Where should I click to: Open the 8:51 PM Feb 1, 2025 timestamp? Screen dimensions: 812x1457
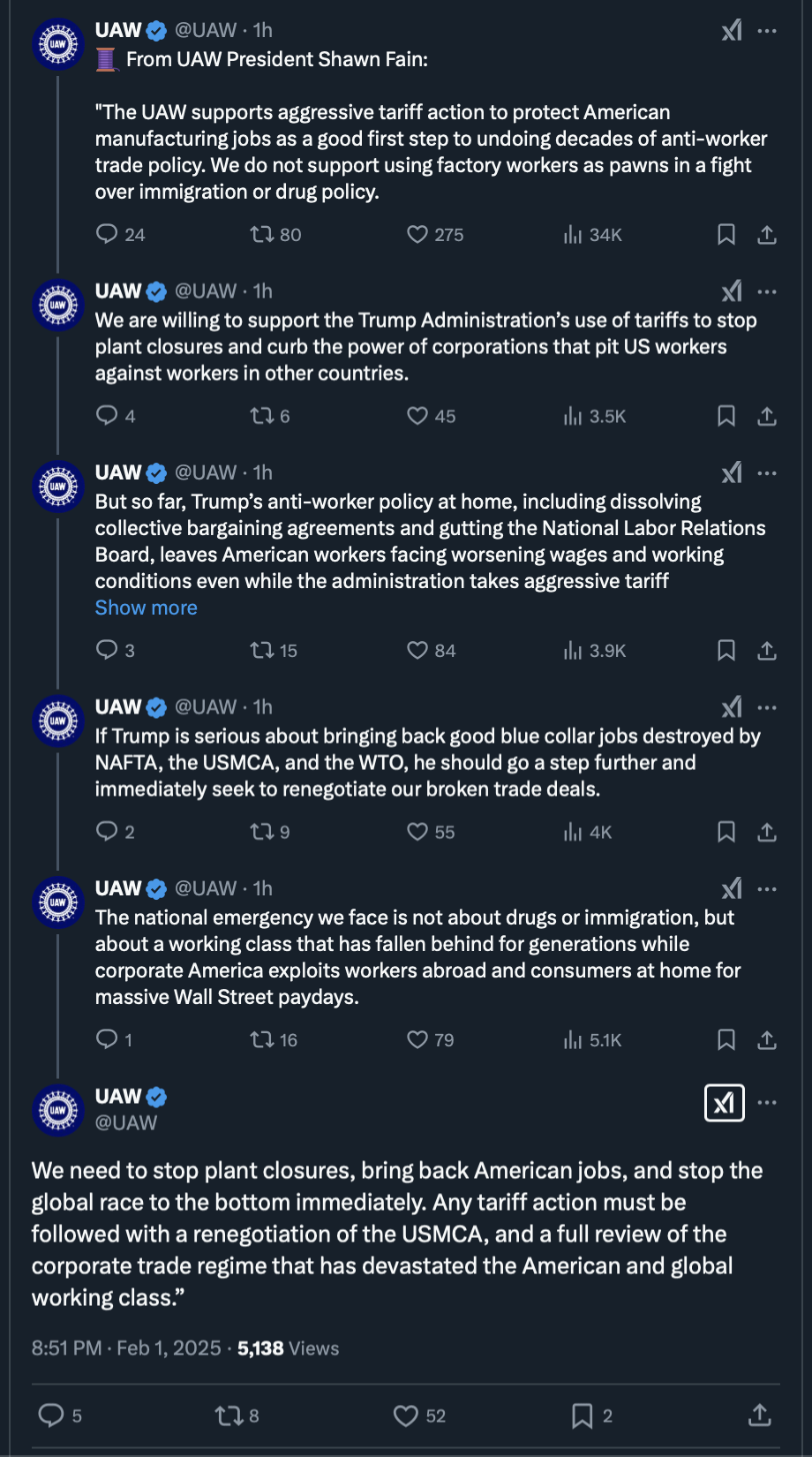126,1348
